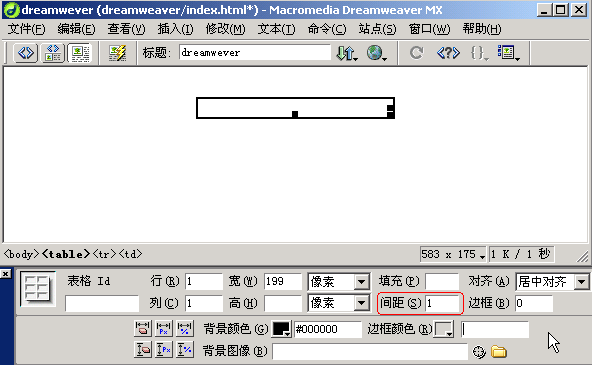
Task: Open the 插入(I) menu
Action: [175, 29]
